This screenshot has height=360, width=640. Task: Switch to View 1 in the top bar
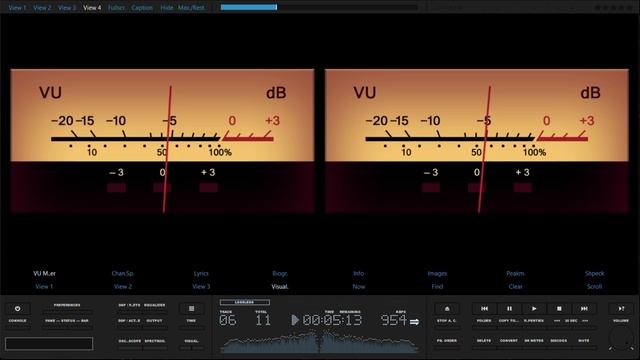click(17, 7)
